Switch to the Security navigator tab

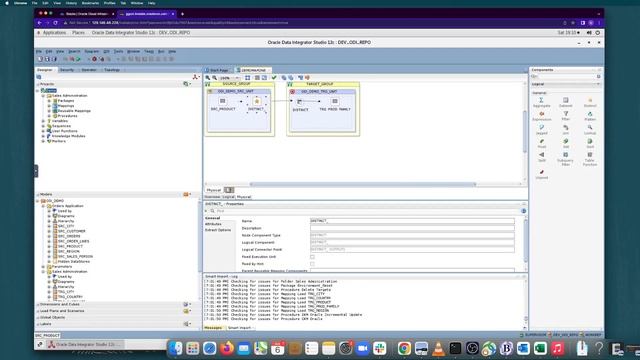click(x=67, y=70)
